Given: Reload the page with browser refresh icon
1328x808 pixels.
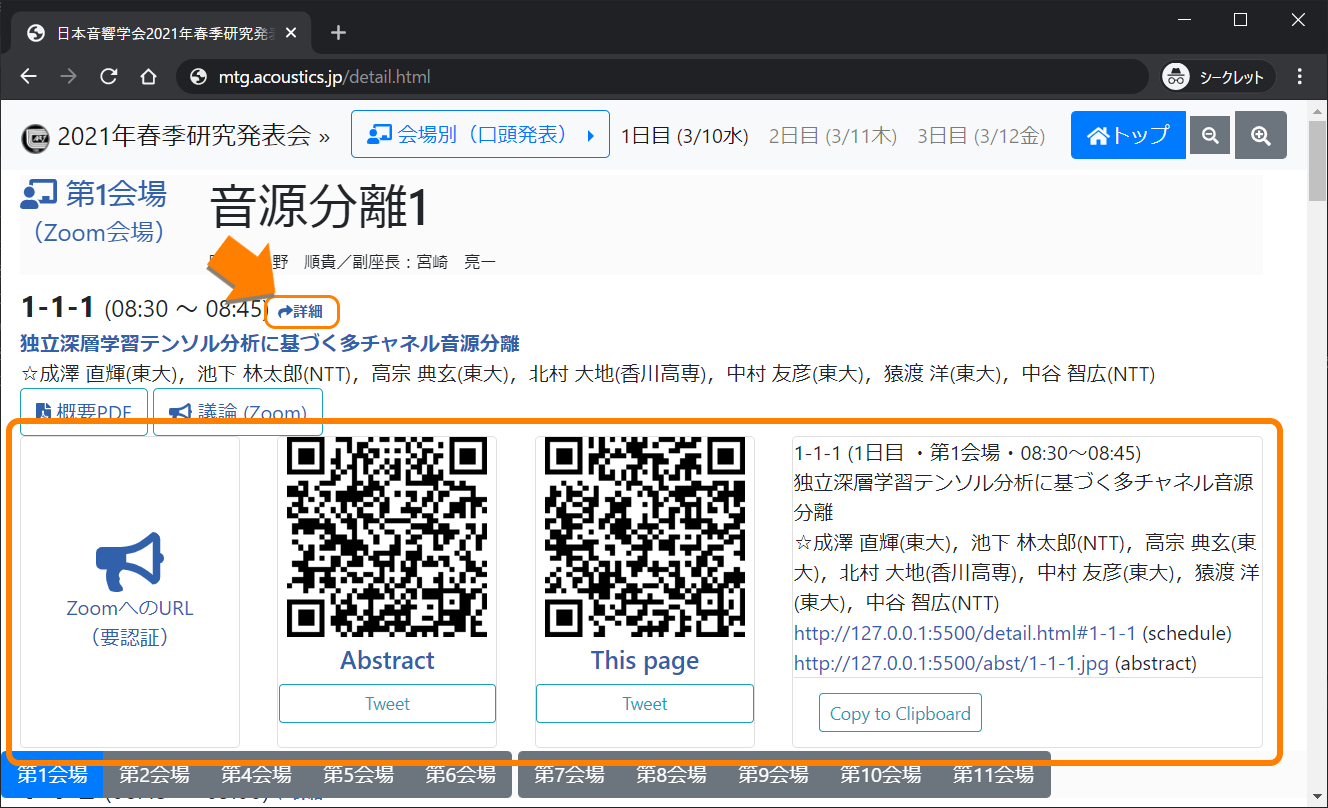Looking at the screenshot, I should point(108,77).
